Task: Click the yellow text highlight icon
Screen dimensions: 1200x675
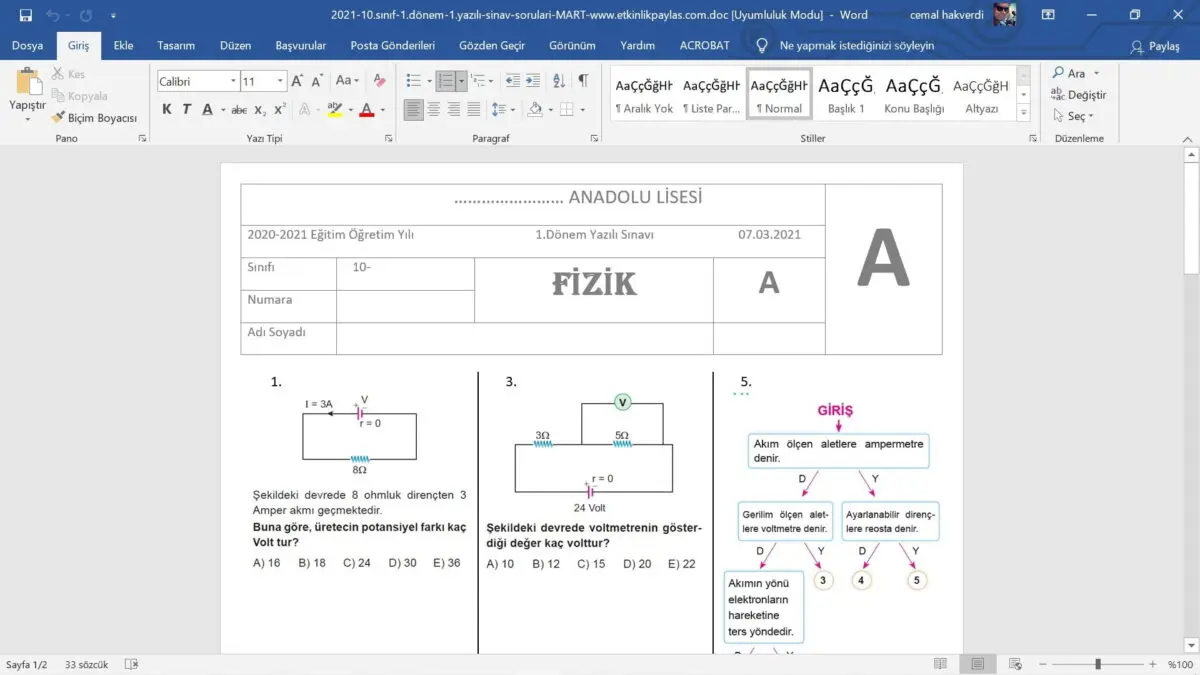Action: [x=334, y=110]
